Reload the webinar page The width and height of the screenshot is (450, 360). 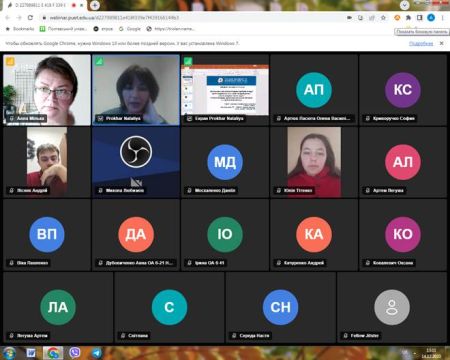point(30,17)
